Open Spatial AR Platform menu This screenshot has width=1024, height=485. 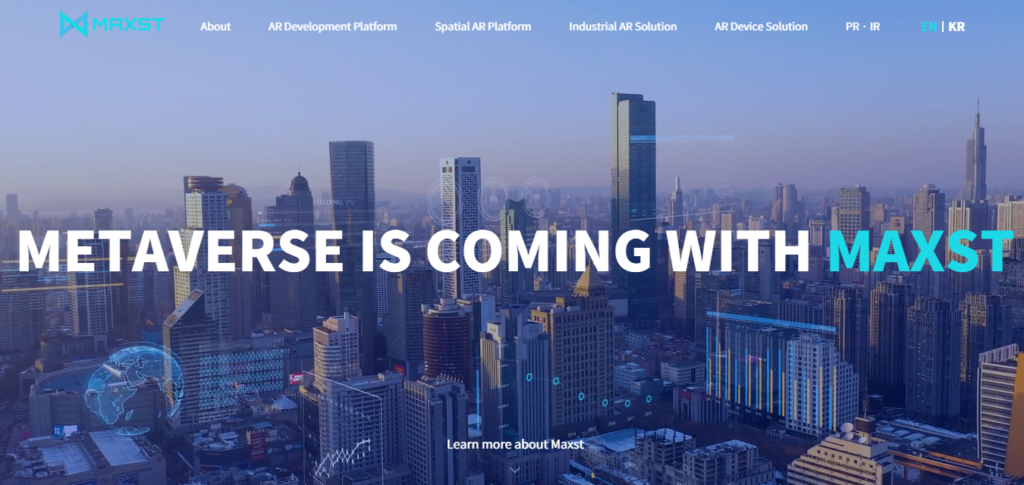pos(483,27)
